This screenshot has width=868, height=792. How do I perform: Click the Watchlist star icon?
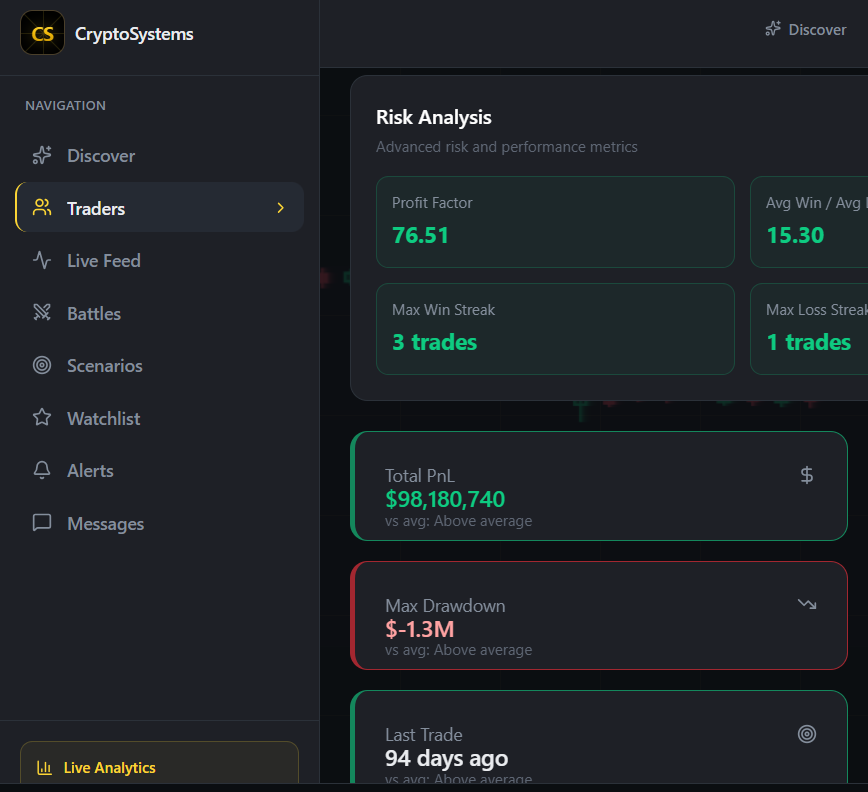(41, 418)
